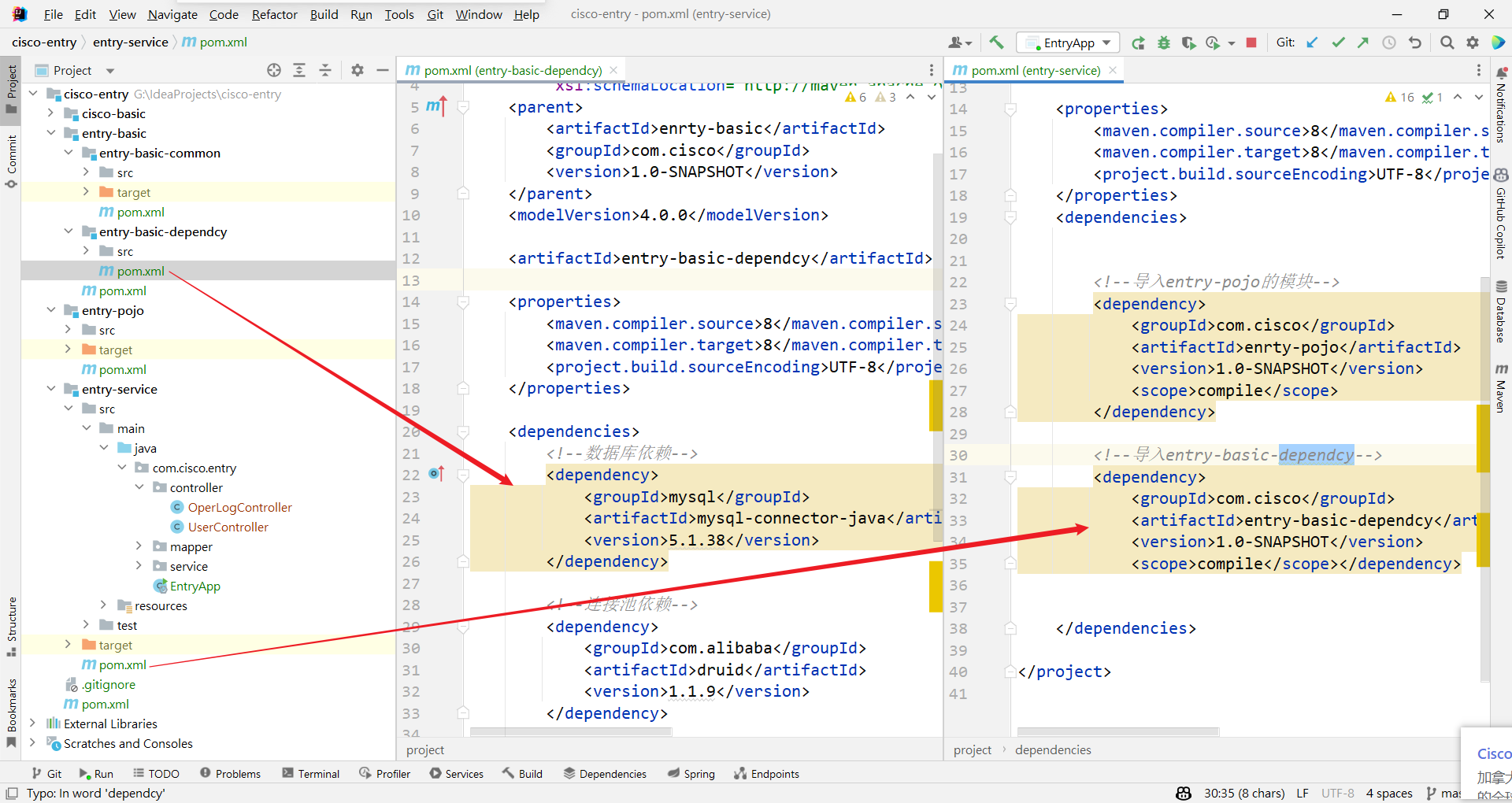Collapse the entry-pojo module
The height and width of the screenshot is (803, 1512).
(x=50, y=310)
